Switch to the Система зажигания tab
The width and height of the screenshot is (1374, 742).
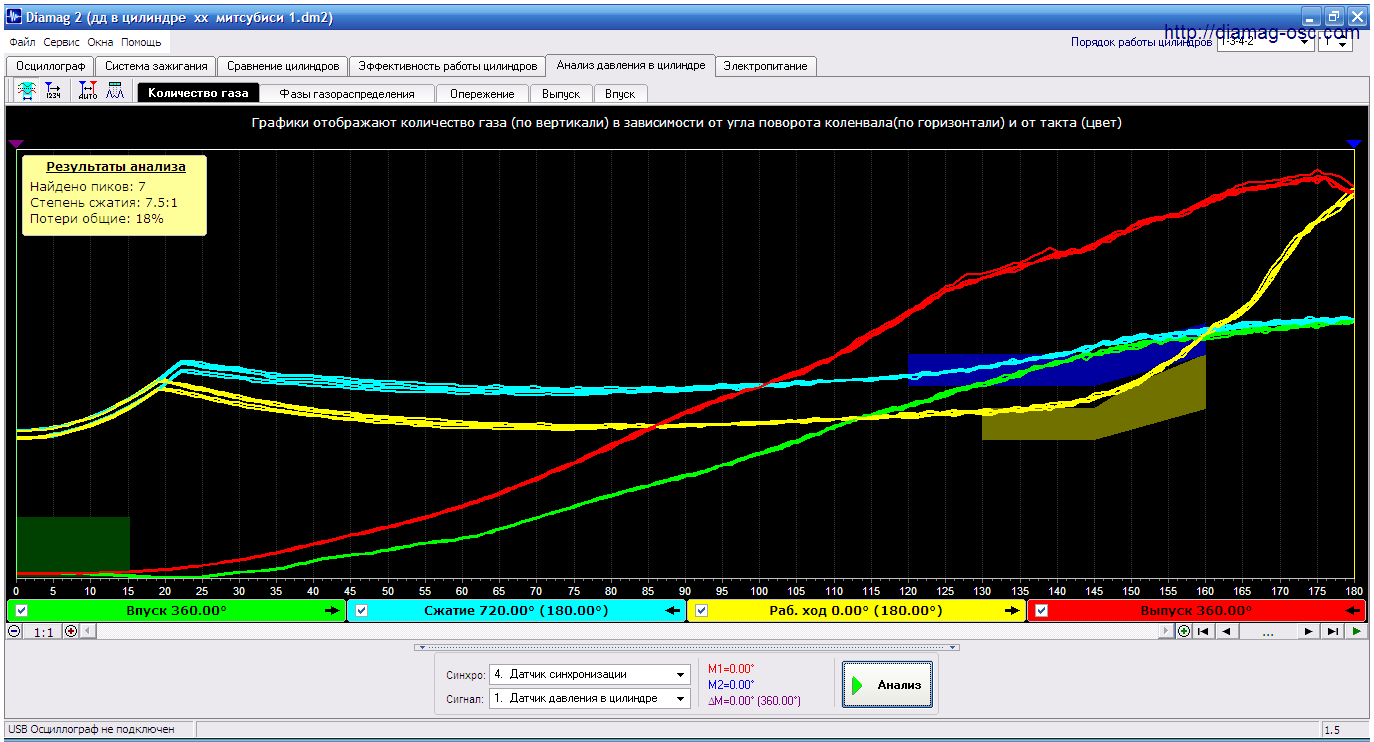point(156,66)
